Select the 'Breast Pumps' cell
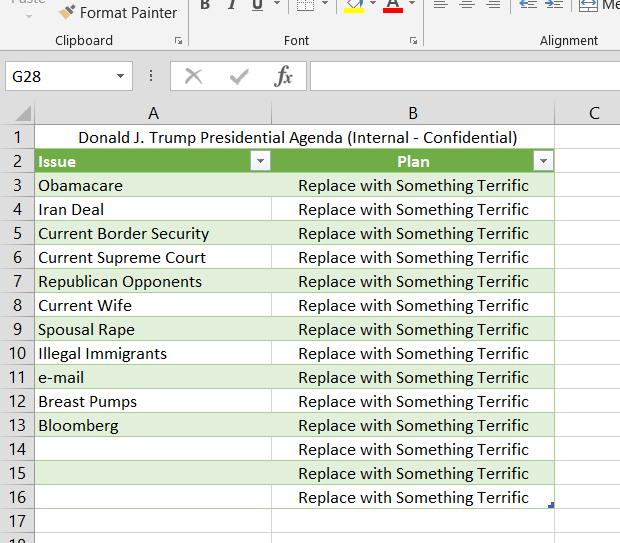 [153, 401]
